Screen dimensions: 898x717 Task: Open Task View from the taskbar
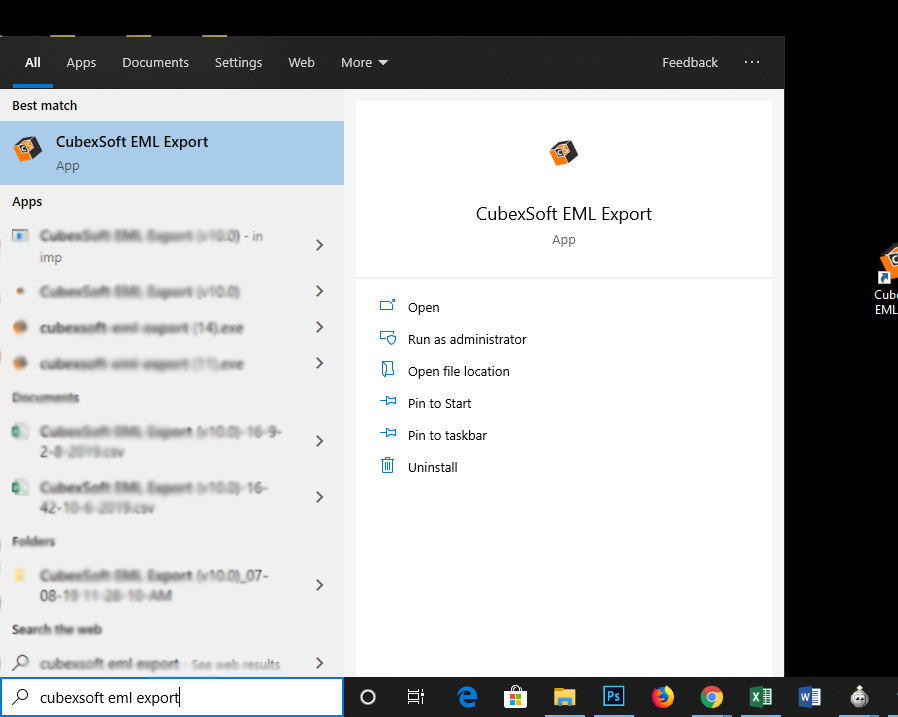point(416,697)
